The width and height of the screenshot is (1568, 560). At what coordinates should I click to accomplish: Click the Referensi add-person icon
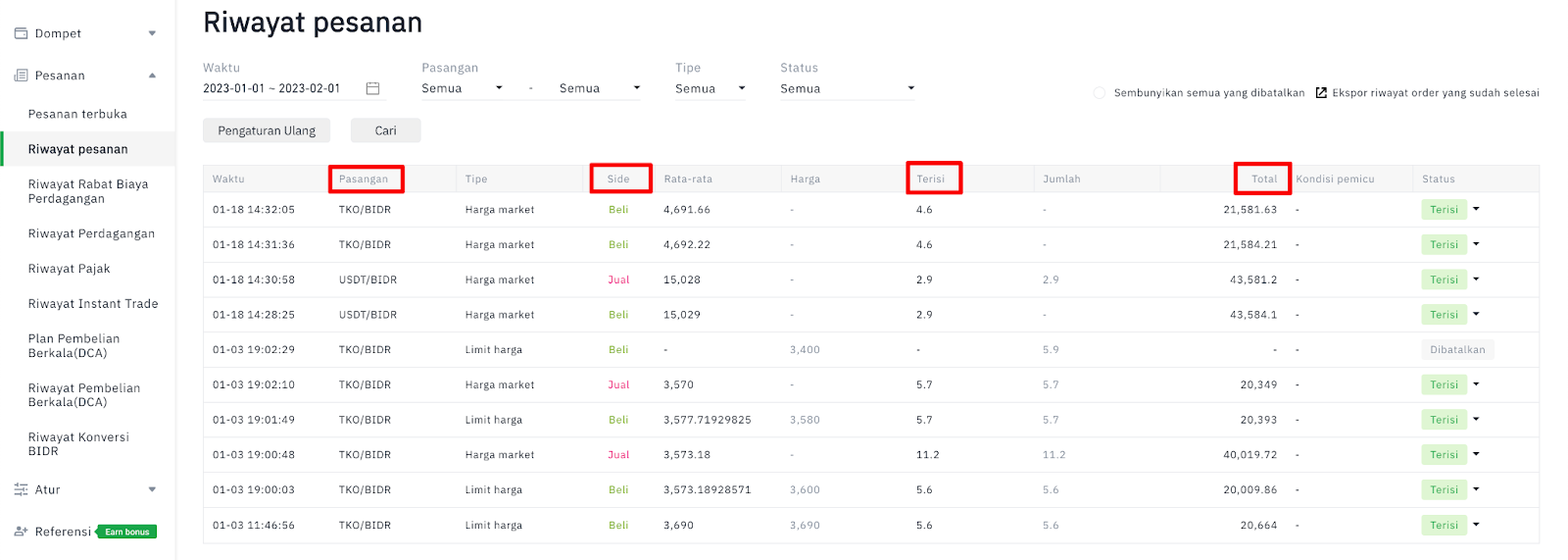[21, 532]
